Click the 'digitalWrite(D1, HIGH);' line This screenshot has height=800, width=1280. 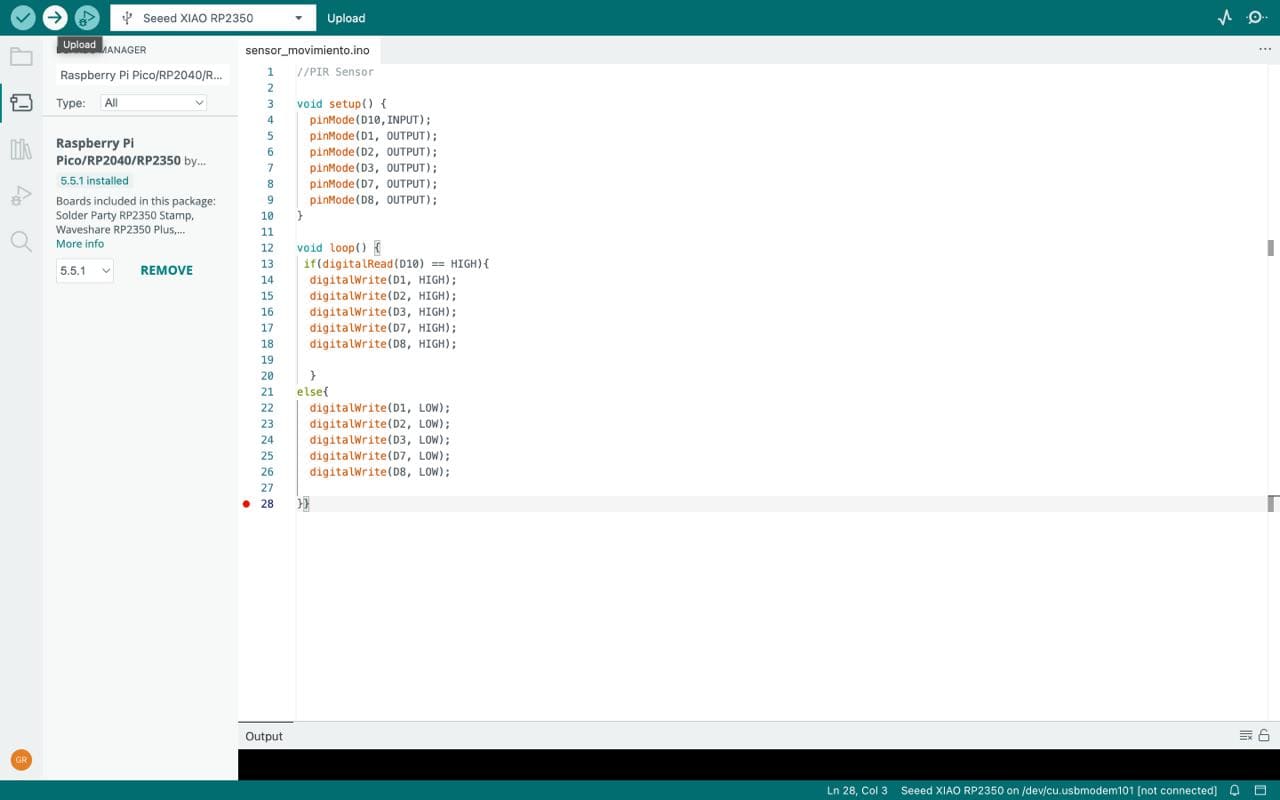(x=383, y=280)
